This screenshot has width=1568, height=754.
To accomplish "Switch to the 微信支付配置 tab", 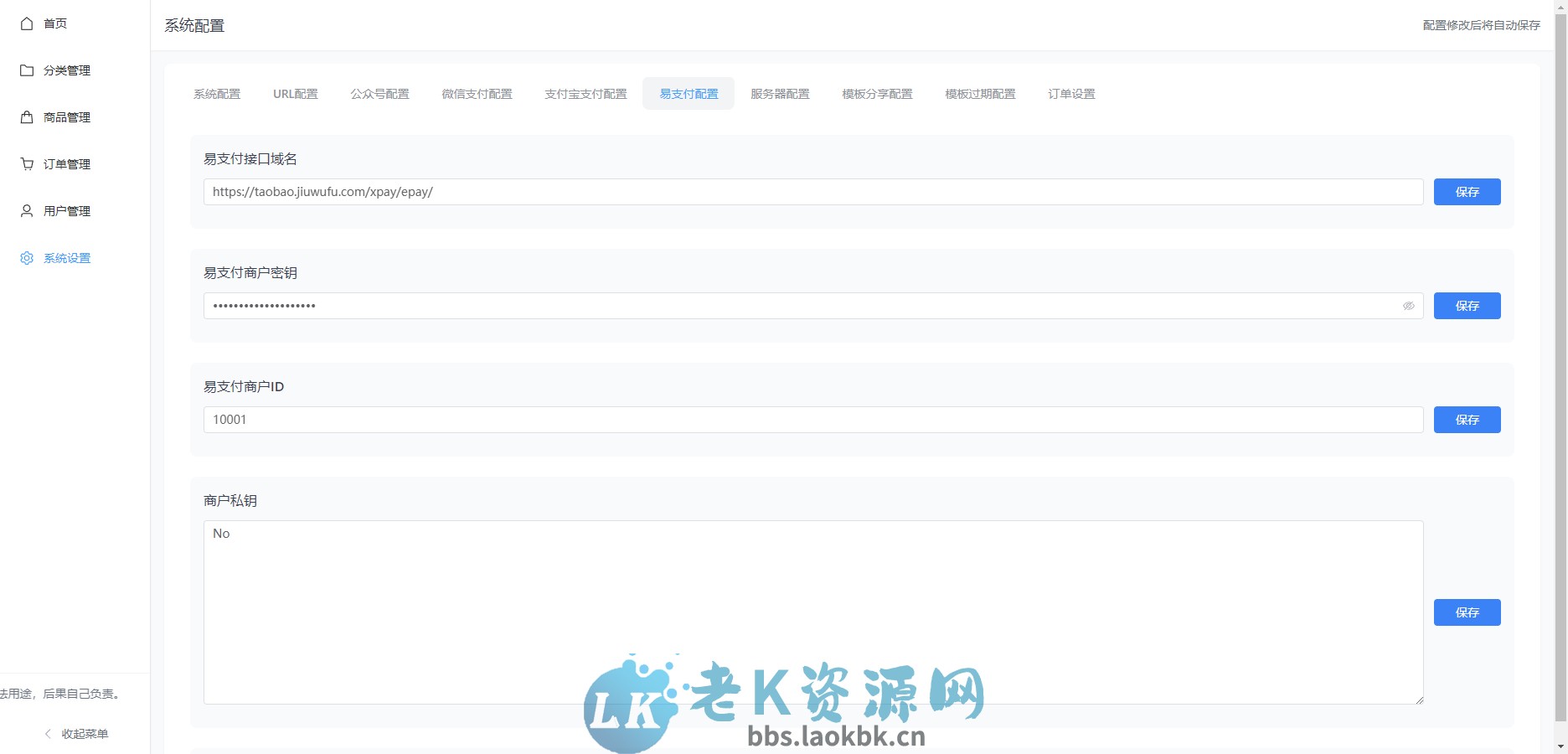I will (477, 94).
